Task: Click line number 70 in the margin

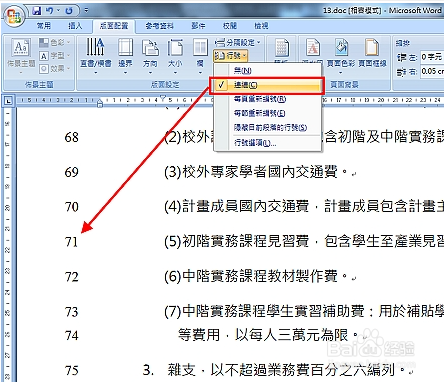Action: tap(72, 207)
